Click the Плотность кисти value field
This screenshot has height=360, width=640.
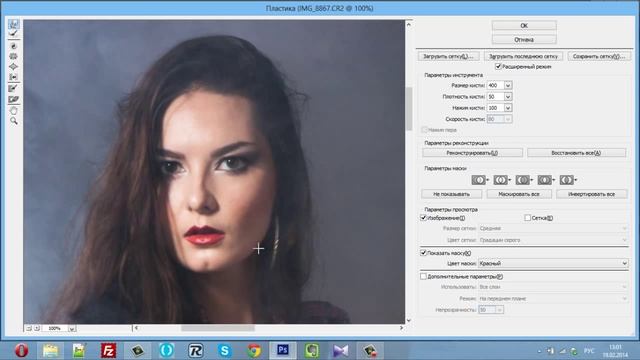[496, 97]
